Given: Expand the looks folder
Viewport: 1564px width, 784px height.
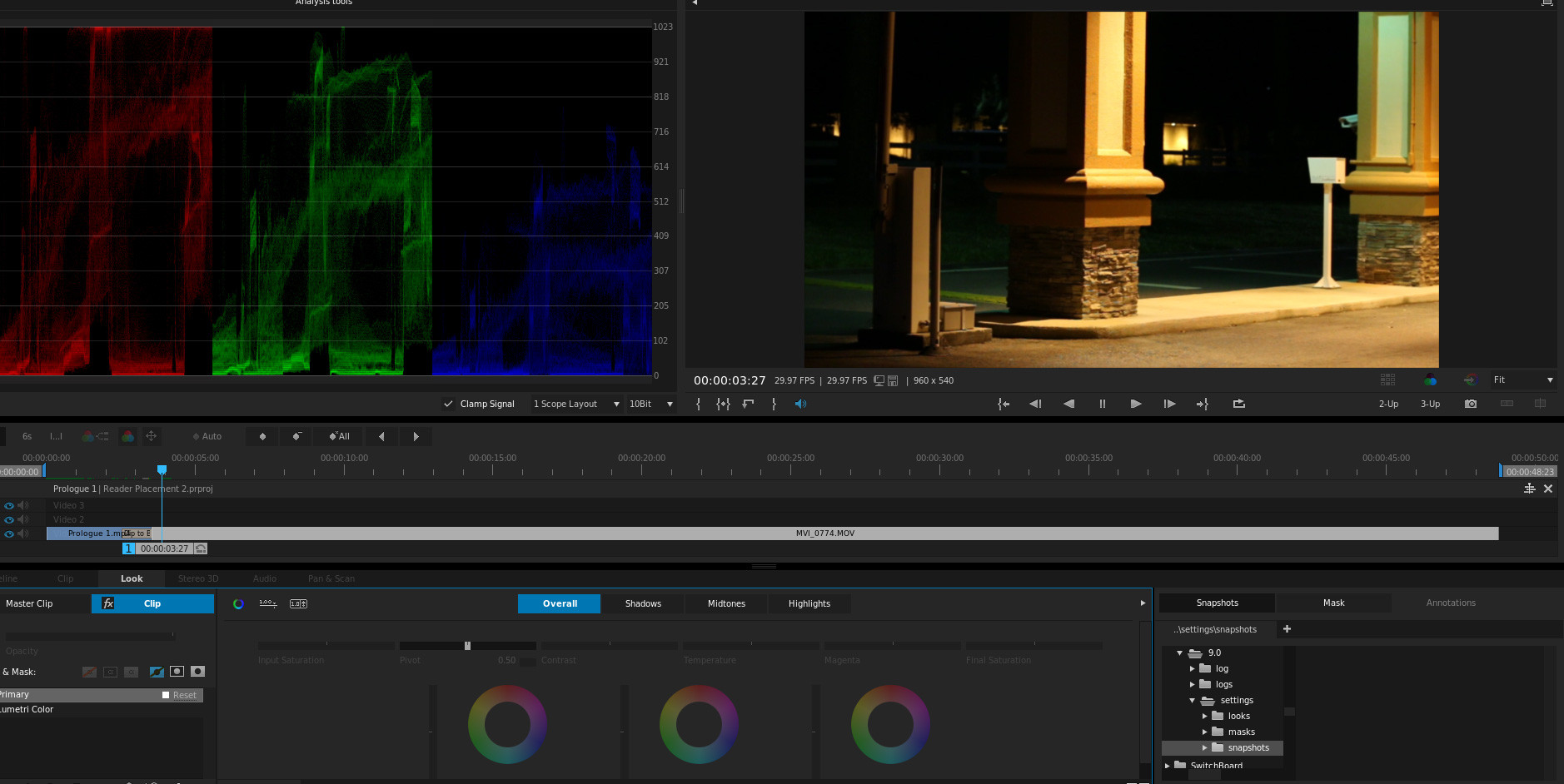Looking at the screenshot, I should (1204, 717).
